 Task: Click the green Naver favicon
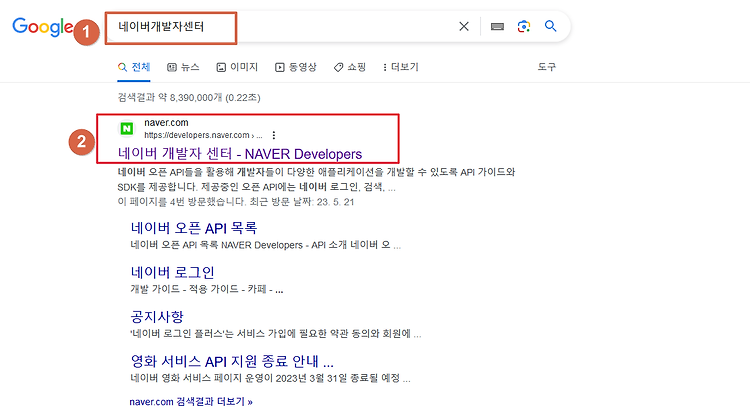coord(127,129)
